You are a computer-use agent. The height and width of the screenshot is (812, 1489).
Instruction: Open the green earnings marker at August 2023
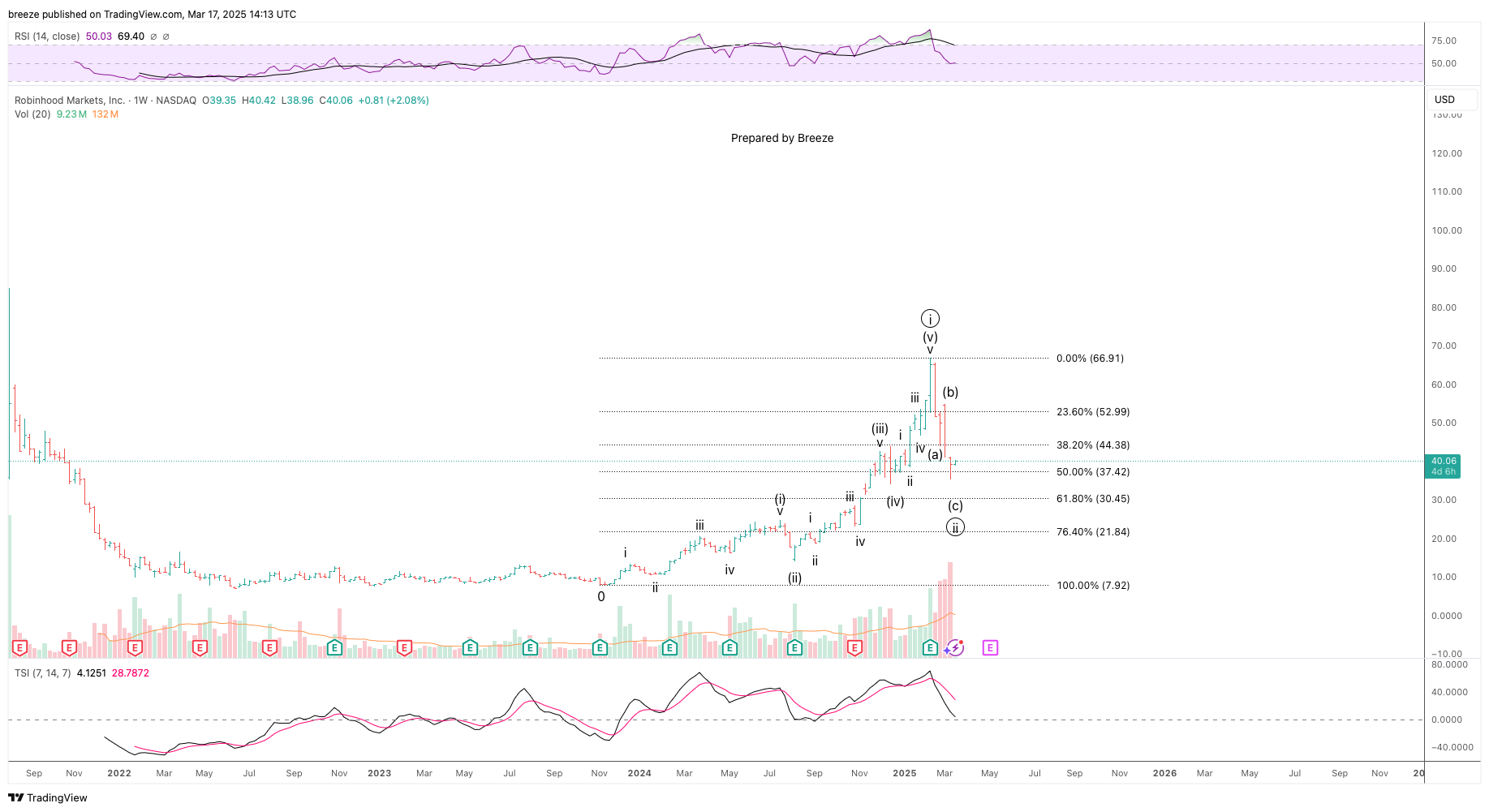click(530, 647)
